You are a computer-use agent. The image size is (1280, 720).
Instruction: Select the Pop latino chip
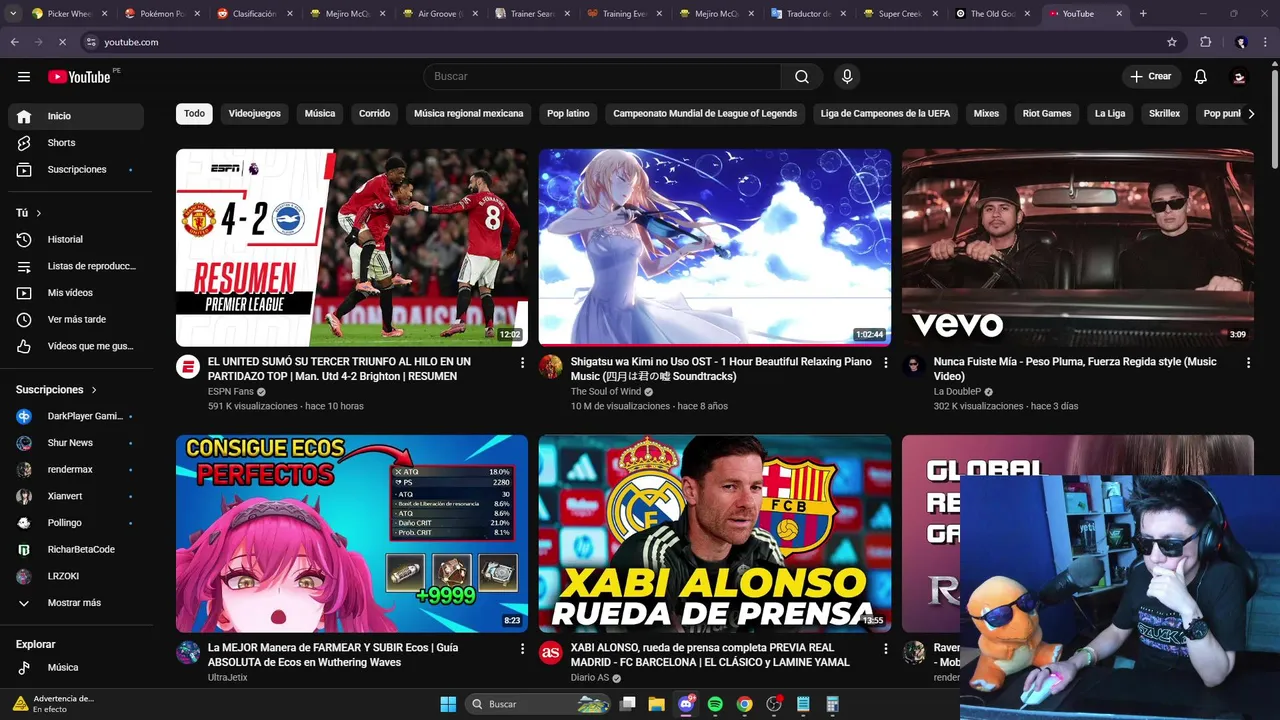tap(568, 113)
